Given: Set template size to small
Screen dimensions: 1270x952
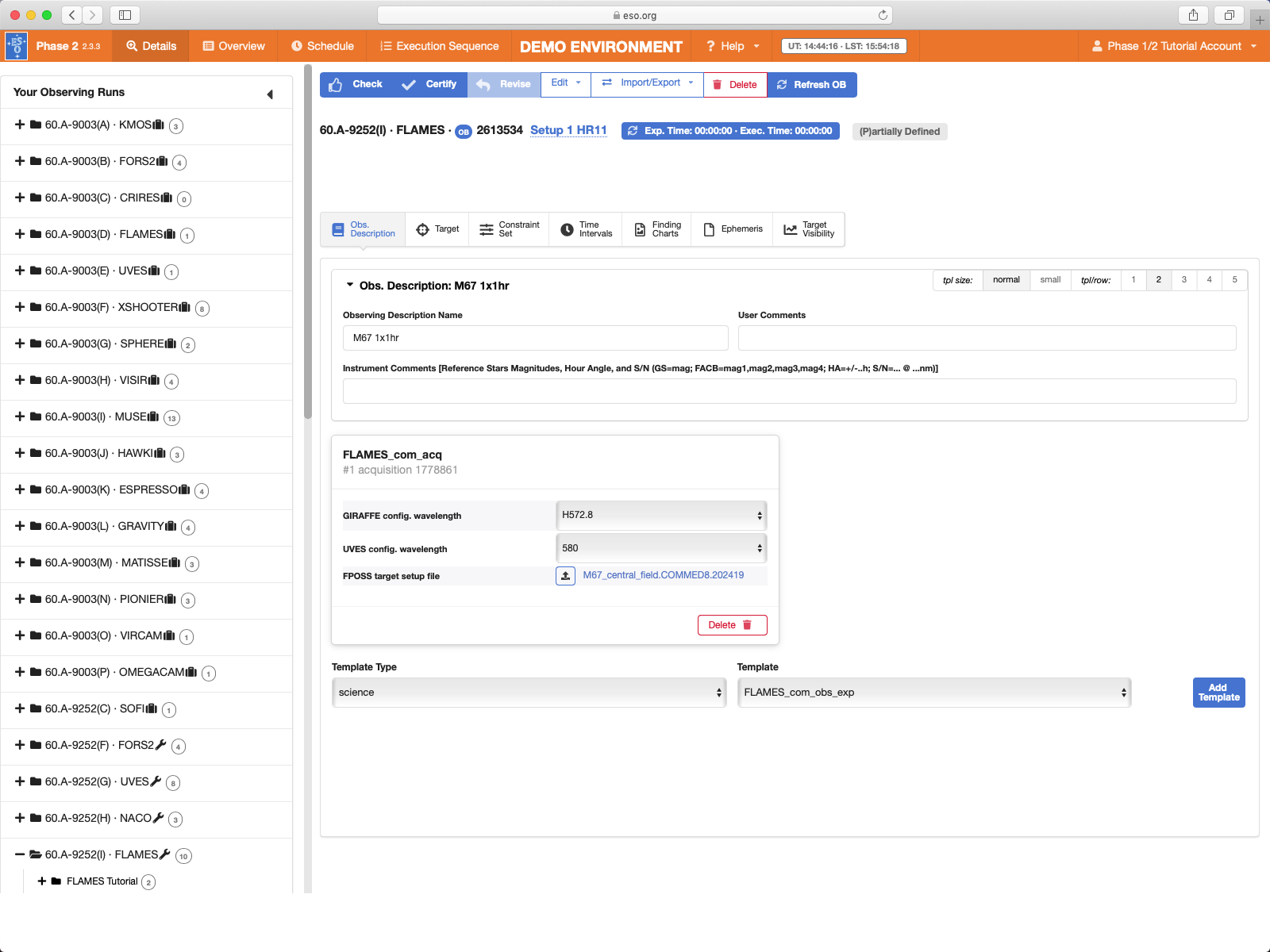Looking at the screenshot, I should pyautogui.click(x=1050, y=280).
